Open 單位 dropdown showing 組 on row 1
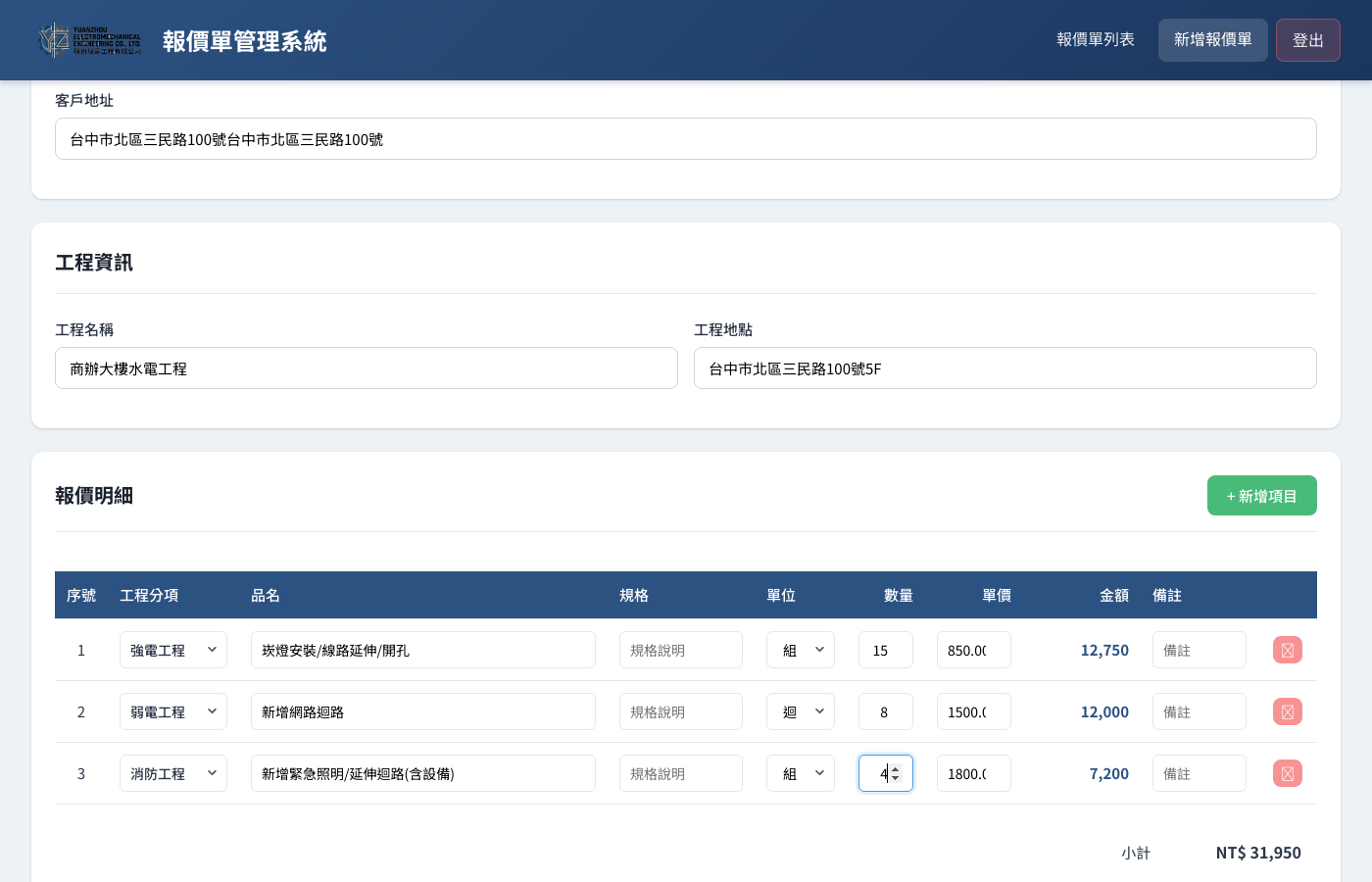 tap(801, 650)
